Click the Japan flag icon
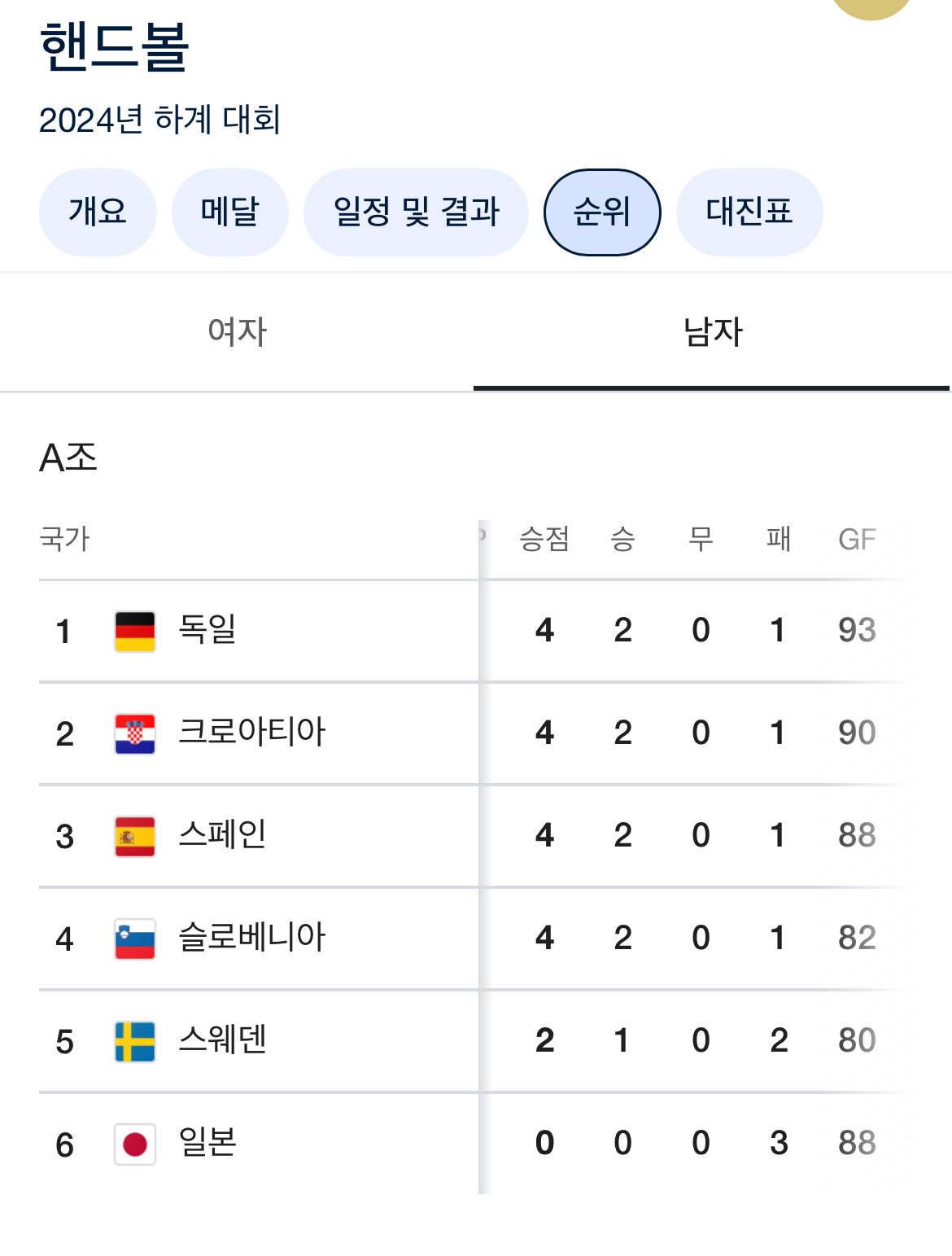Viewport: 952px width, 1256px height. pos(135,1144)
